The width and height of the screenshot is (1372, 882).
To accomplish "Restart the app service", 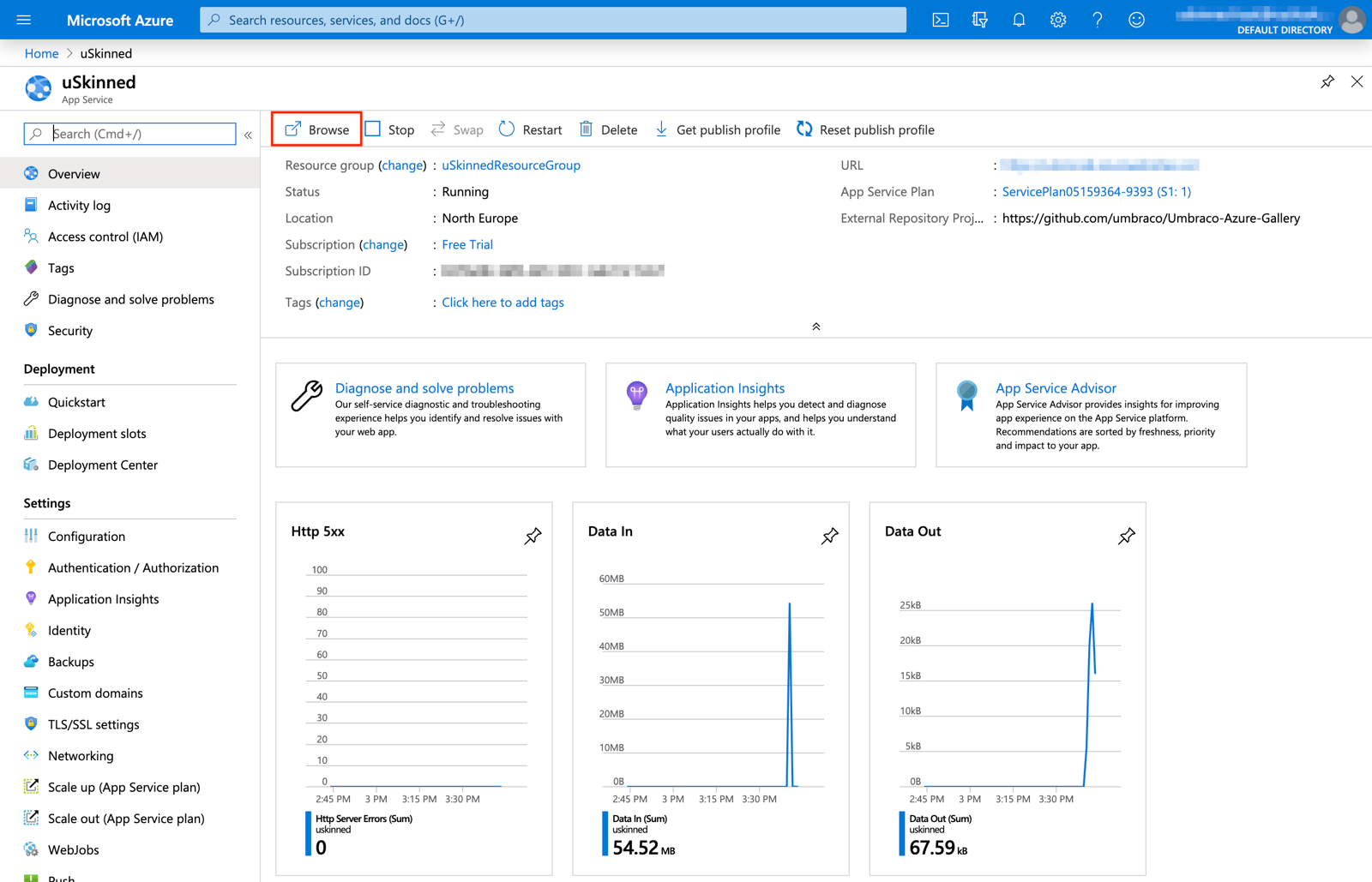I will pyautogui.click(x=531, y=129).
